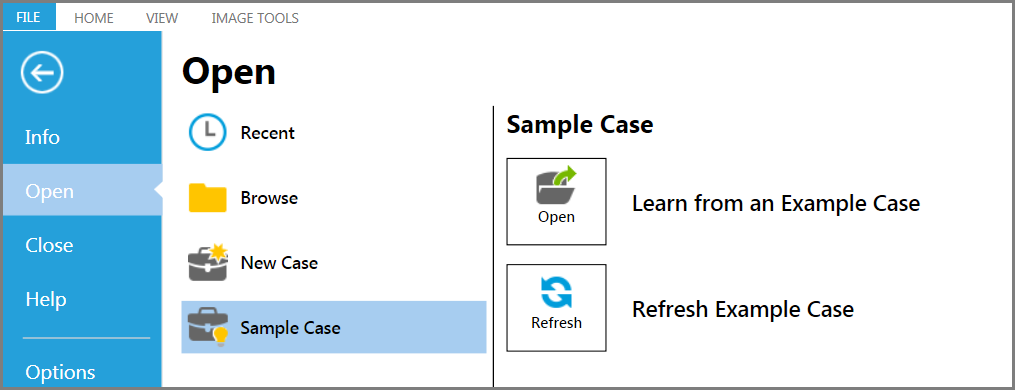1015x390 pixels.
Task: Click the yellow Browse folder icon
Action: pyautogui.click(x=207, y=198)
